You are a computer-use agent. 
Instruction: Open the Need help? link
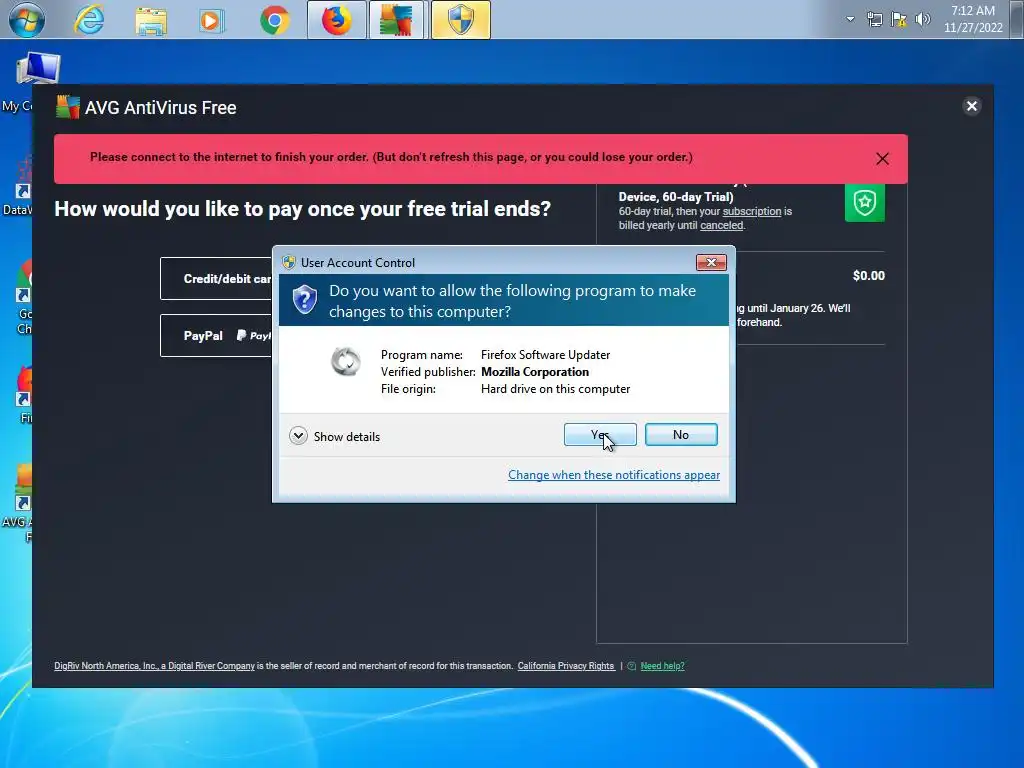pyautogui.click(x=662, y=666)
